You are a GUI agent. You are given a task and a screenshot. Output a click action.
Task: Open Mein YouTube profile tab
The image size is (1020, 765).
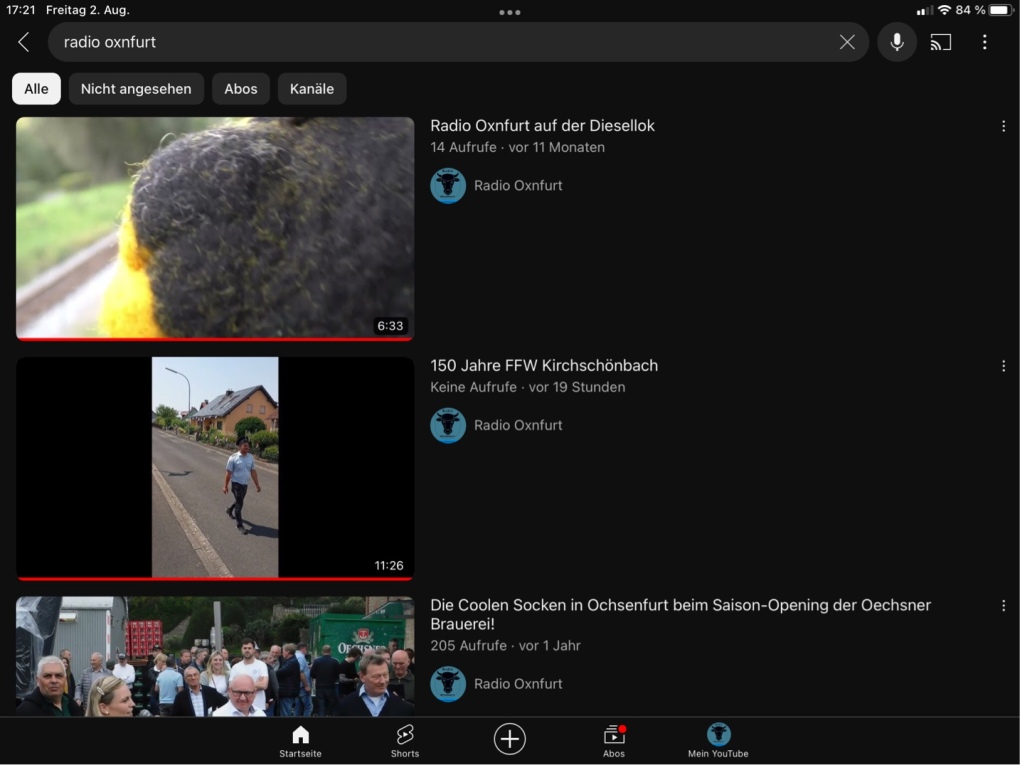coord(718,741)
